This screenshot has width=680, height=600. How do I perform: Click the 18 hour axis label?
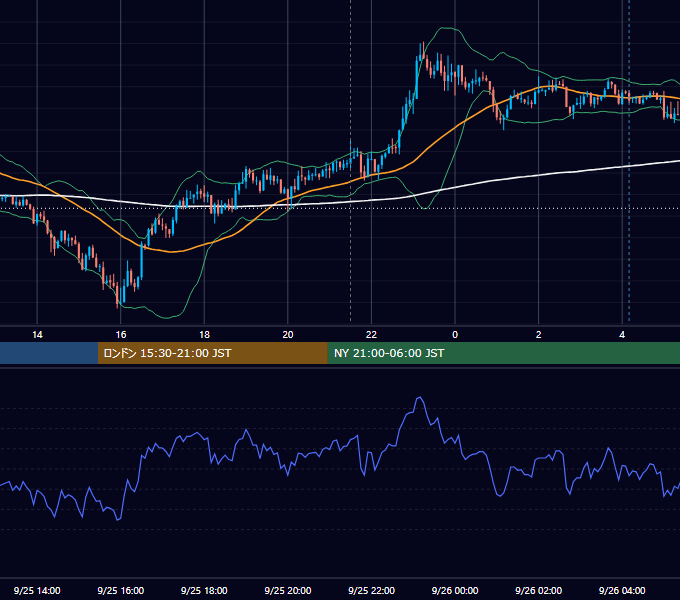tap(204, 335)
